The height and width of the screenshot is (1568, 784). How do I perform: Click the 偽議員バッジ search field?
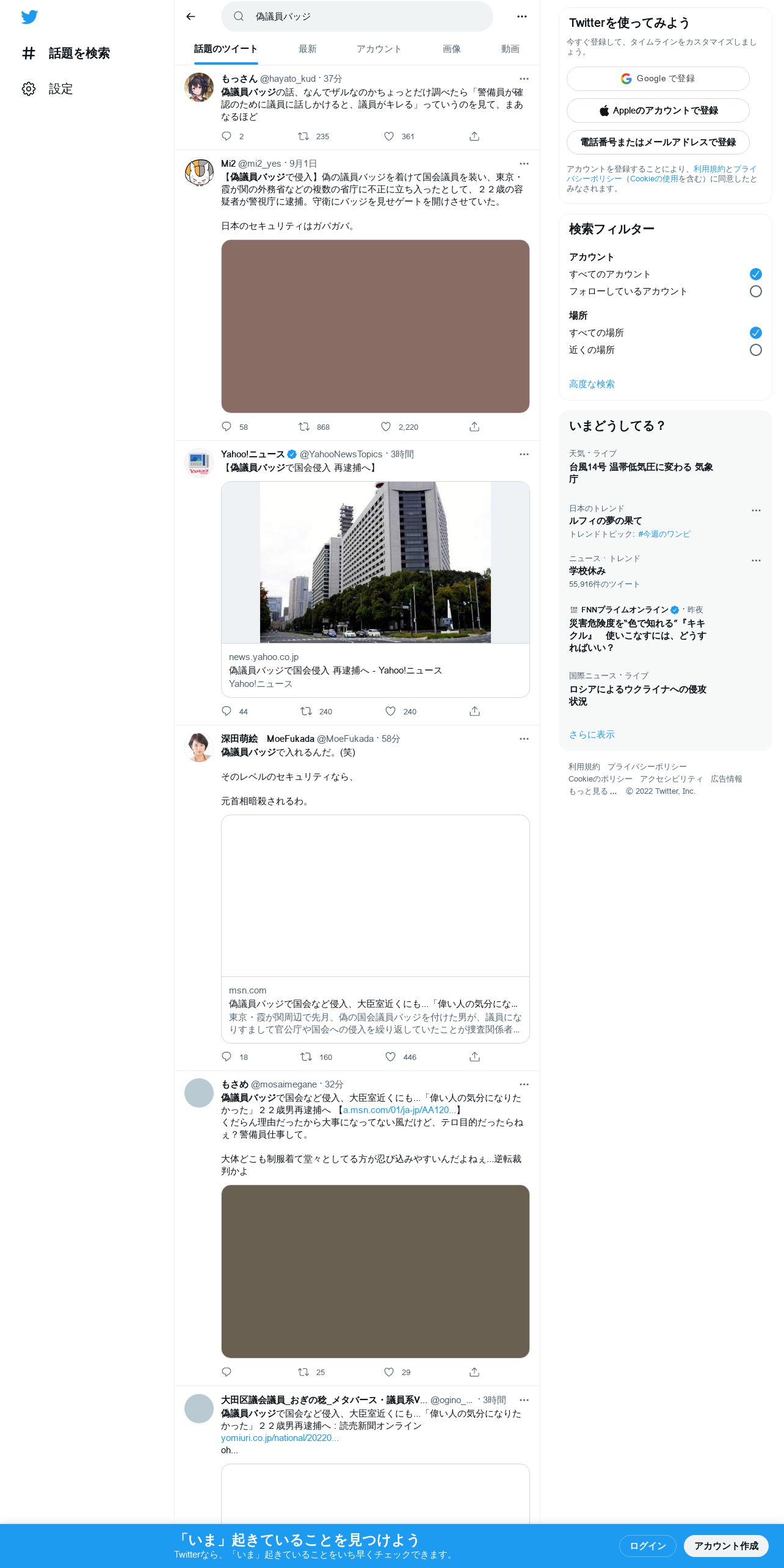tap(357, 16)
